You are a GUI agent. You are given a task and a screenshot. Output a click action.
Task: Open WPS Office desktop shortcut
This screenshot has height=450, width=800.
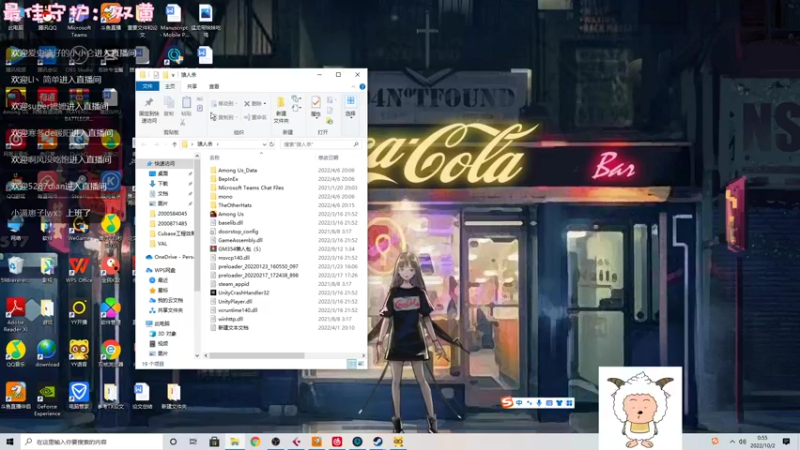coord(79,270)
